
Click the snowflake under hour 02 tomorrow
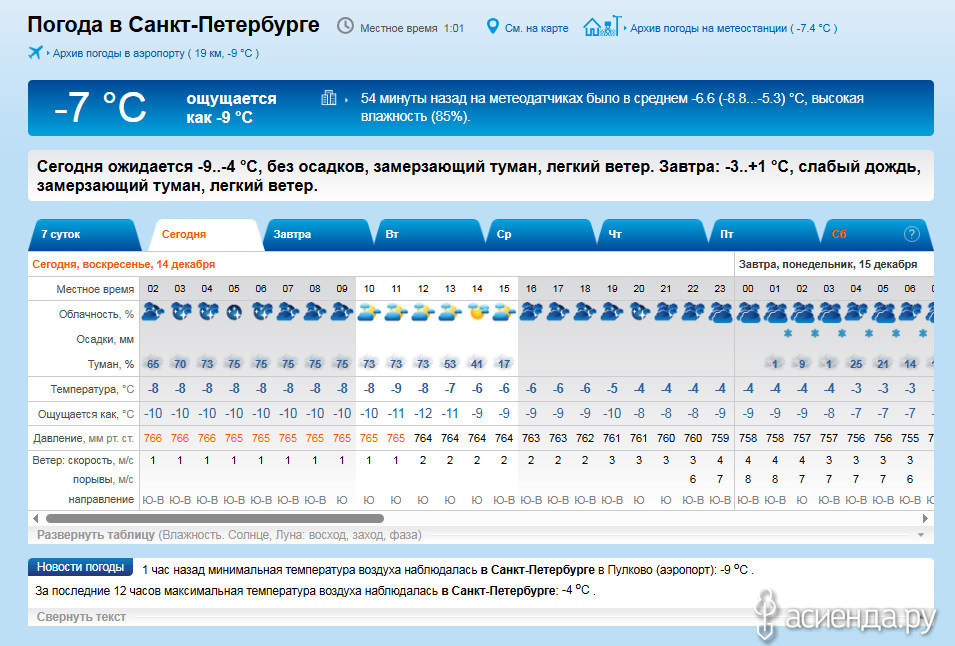point(802,334)
